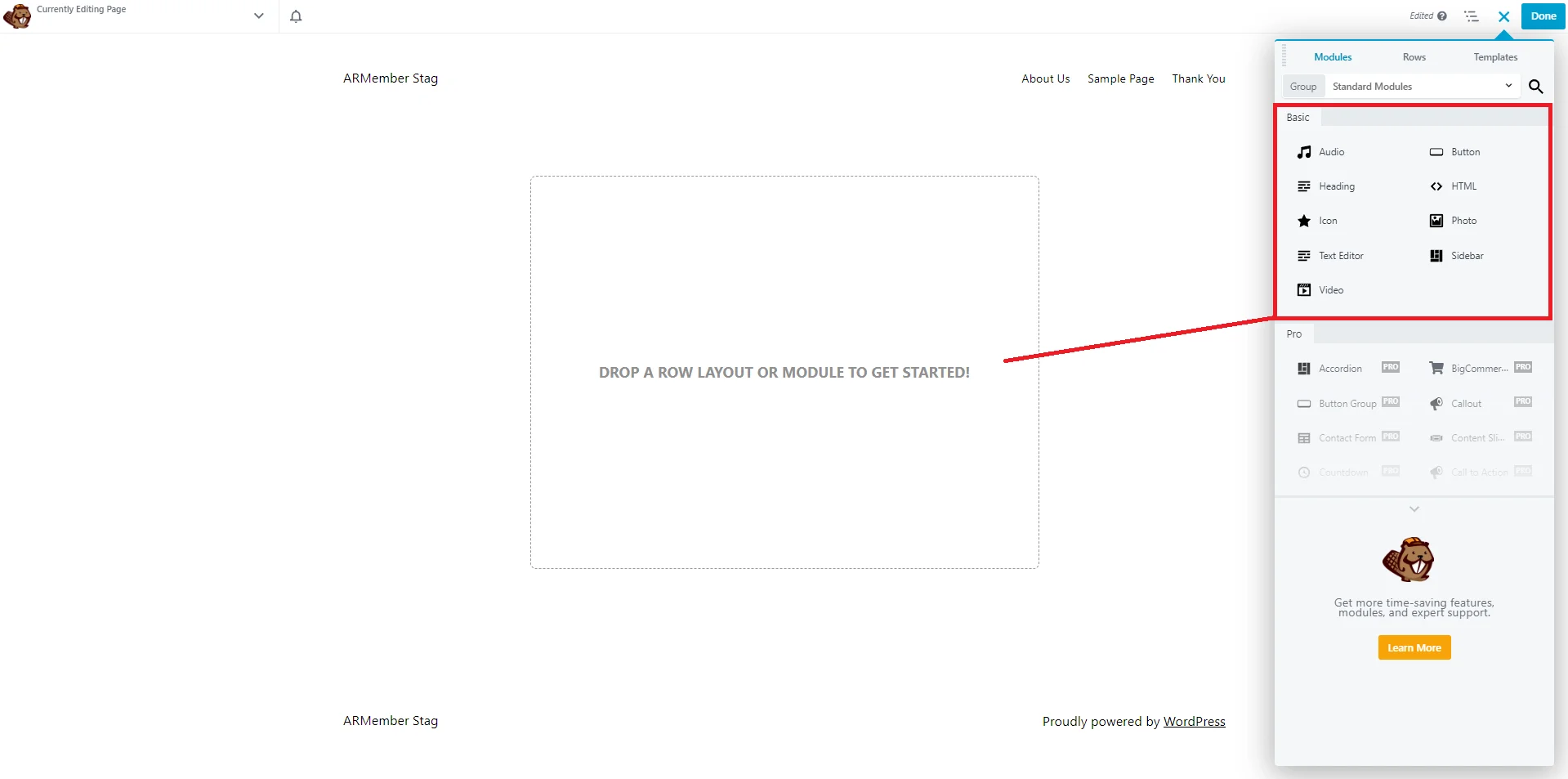The height and width of the screenshot is (779, 1568).
Task: Select the Video module icon
Action: 1304,290
